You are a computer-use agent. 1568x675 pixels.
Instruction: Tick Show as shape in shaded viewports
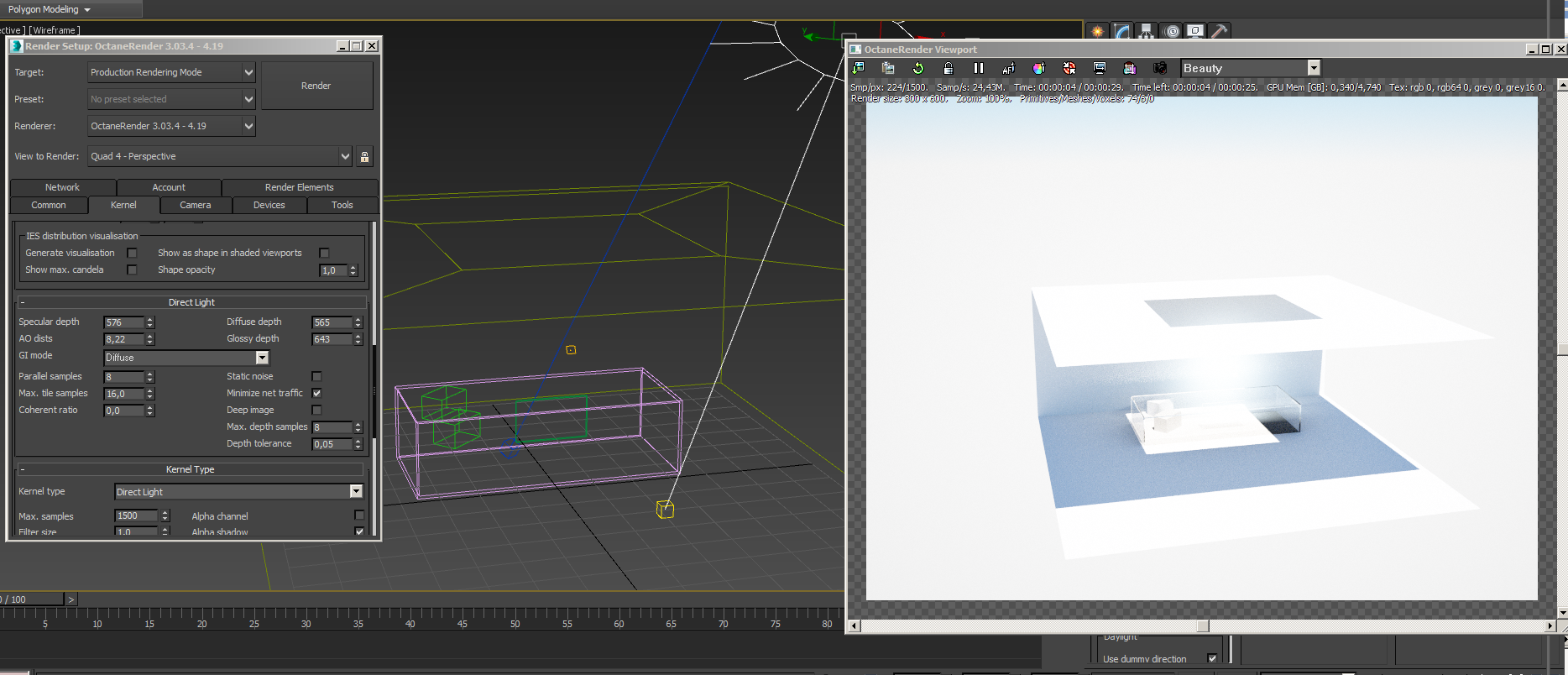click(324, 253)
